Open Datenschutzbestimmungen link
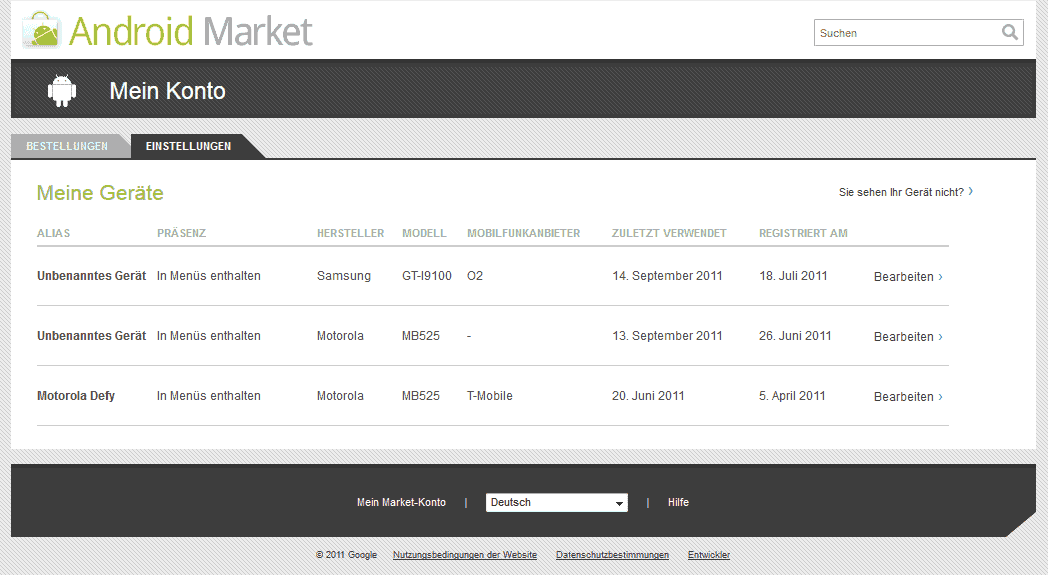 (612, 555)
